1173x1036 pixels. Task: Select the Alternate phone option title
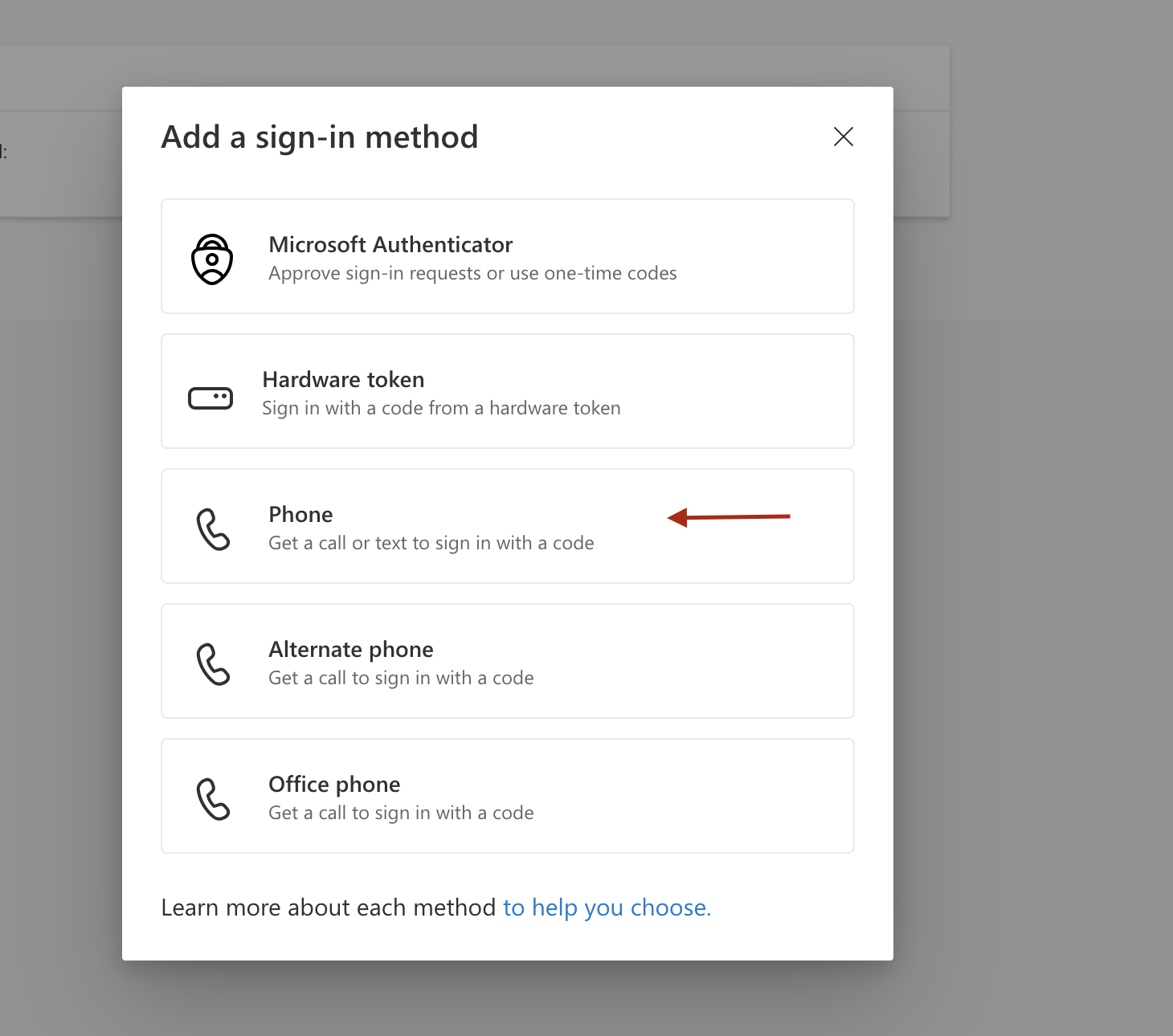coord(351,649)
